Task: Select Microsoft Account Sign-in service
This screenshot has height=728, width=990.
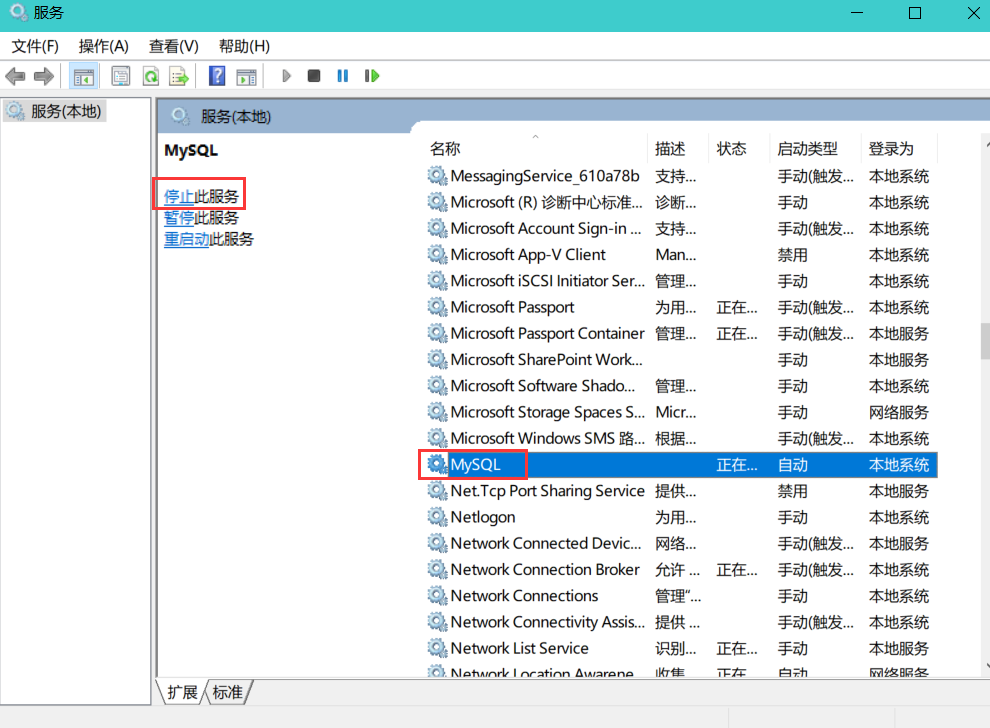Action: 681,229
